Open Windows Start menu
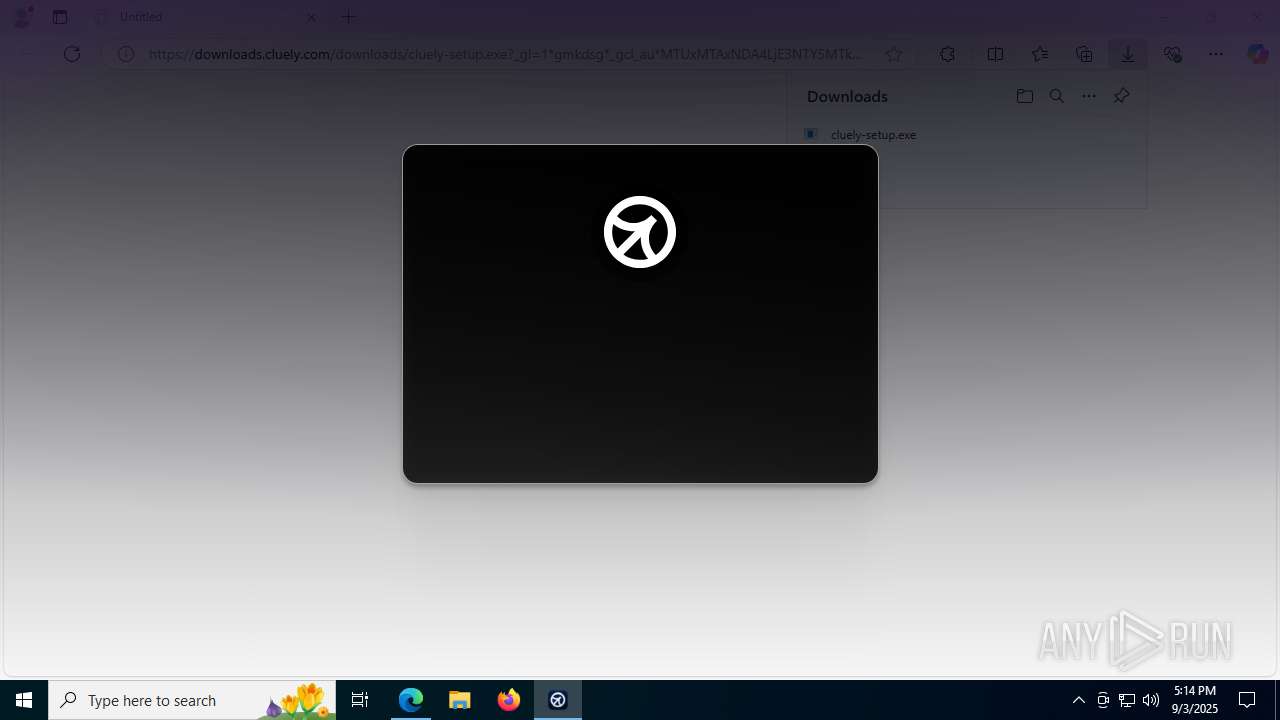Image resolution: width=1280 pixels, height=720 pixels. pos(24,700)
